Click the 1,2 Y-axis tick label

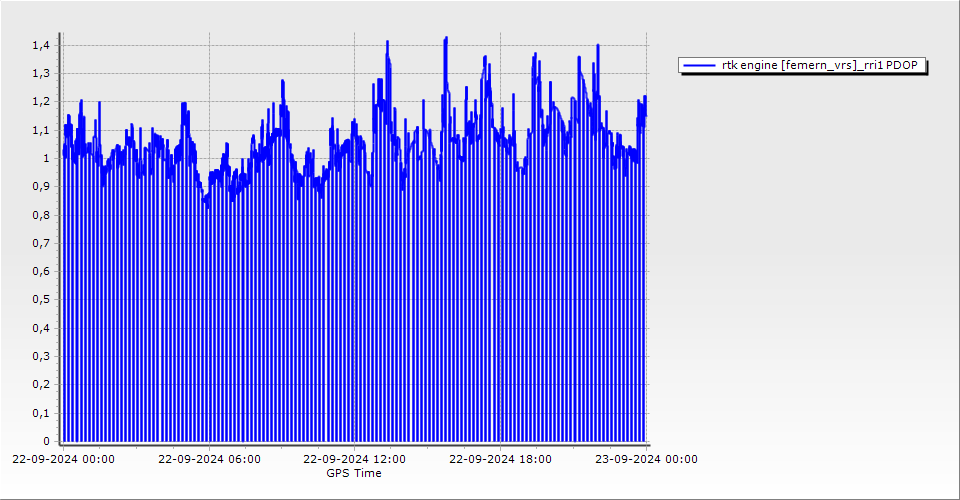pos(40,102)
